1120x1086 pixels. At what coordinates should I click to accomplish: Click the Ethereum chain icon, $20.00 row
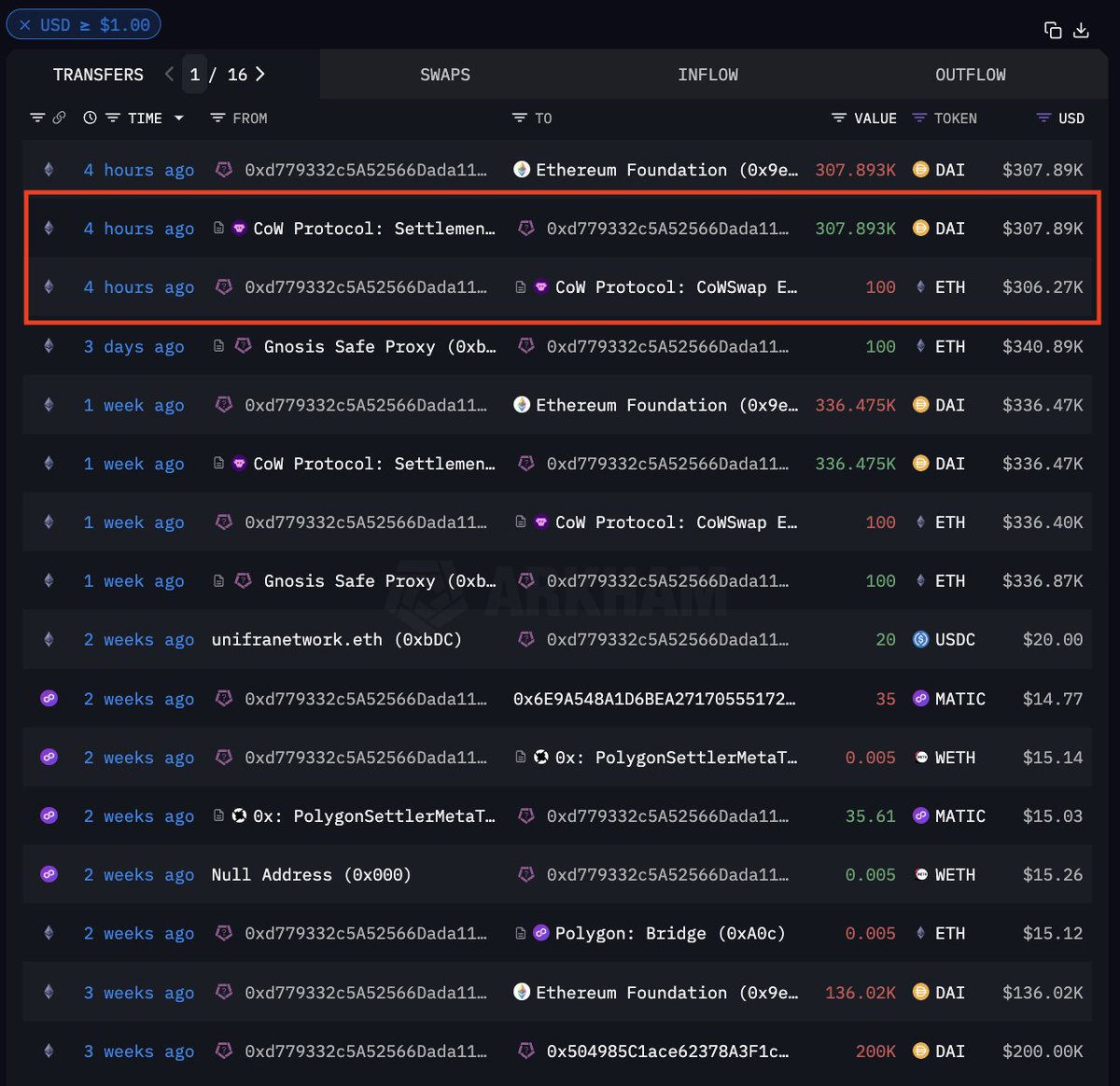pos(49,639)
